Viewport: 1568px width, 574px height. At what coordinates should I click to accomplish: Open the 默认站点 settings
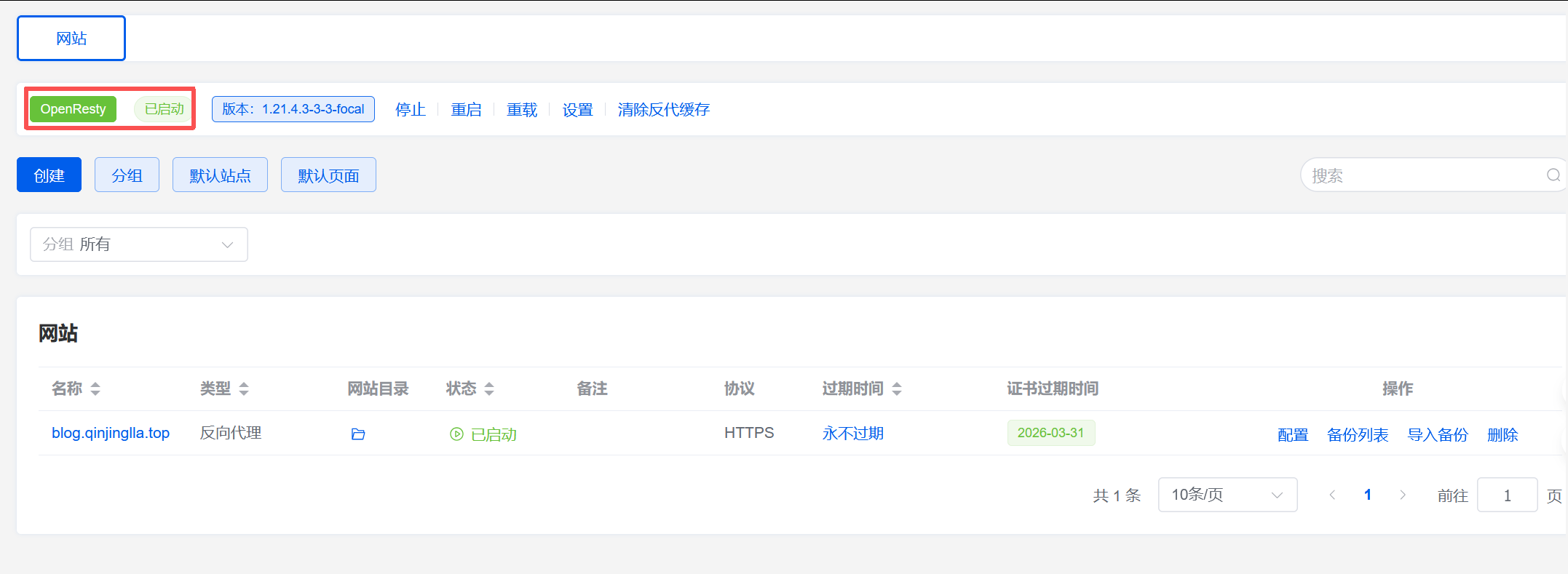pos(220,175)
